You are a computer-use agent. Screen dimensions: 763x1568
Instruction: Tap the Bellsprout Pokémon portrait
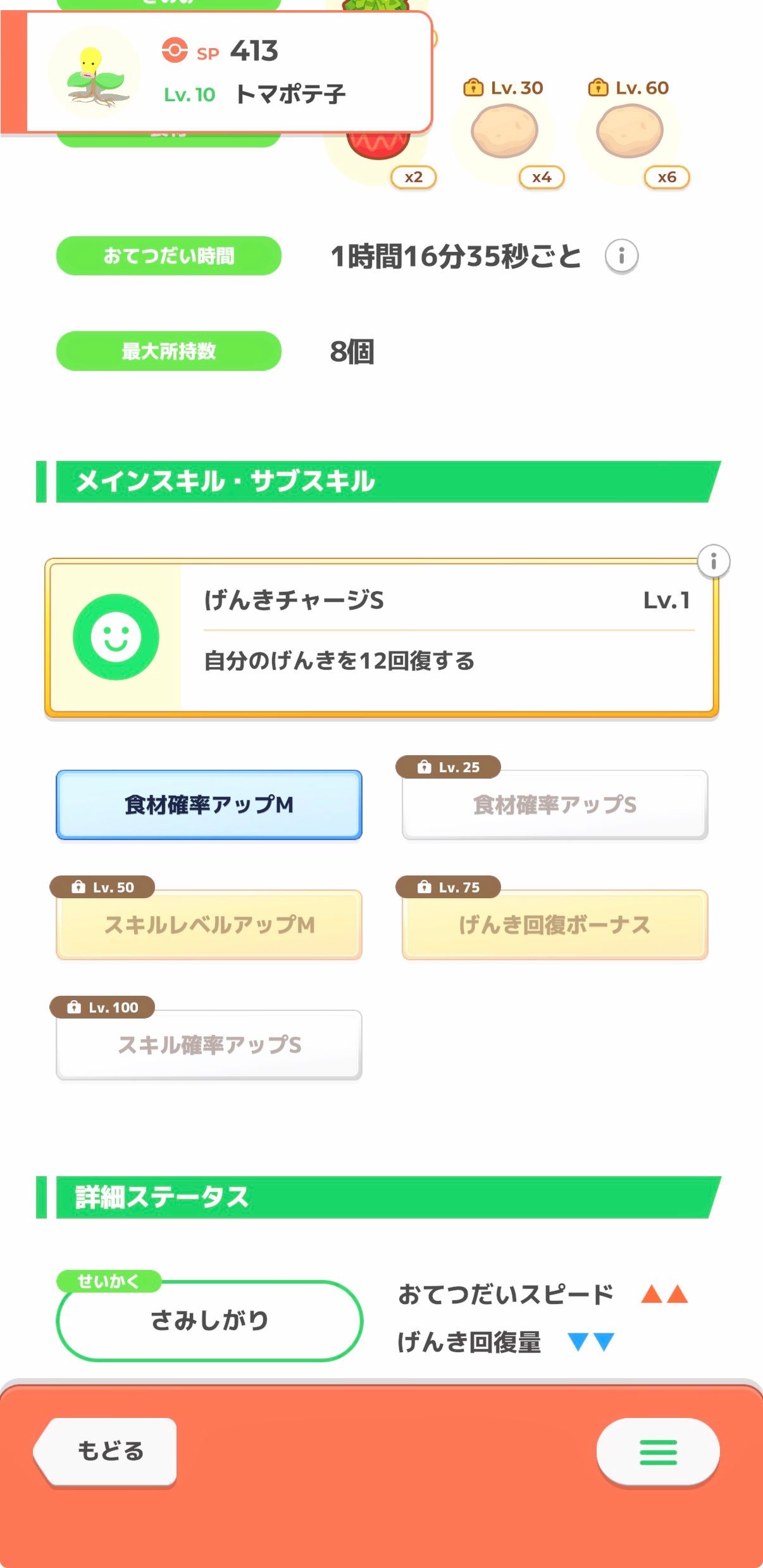(x=95, y=73)
